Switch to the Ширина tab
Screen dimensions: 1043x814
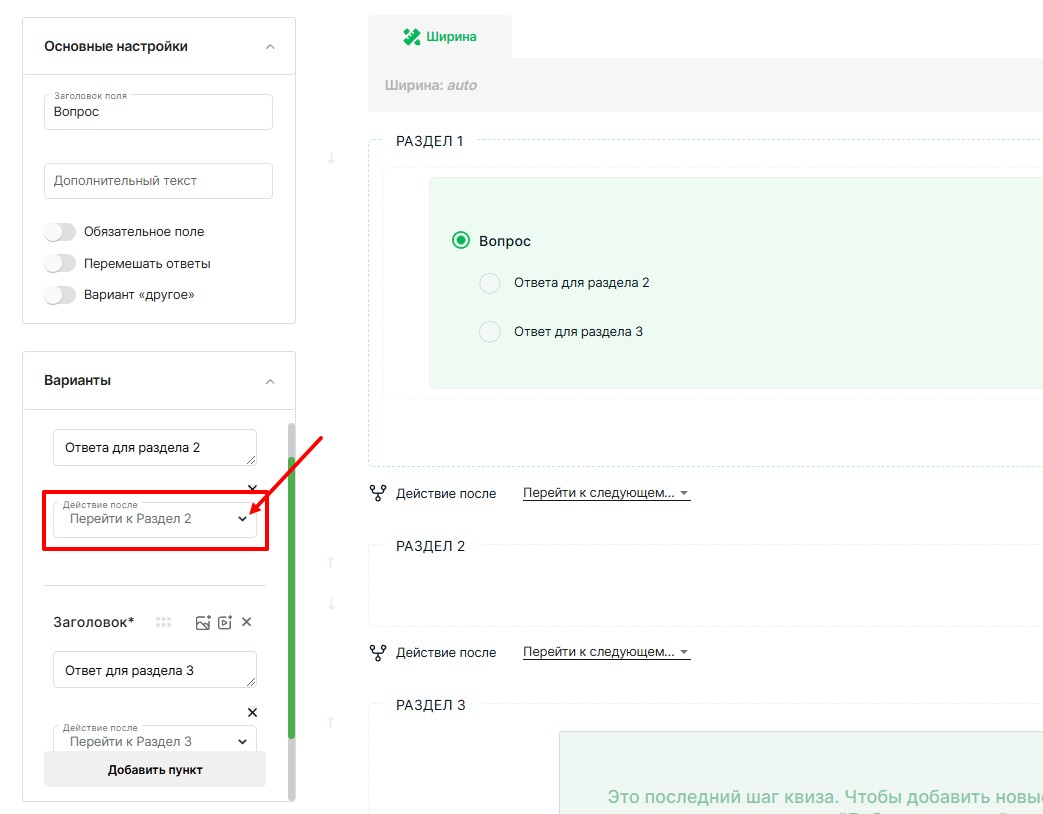(440, 37)
